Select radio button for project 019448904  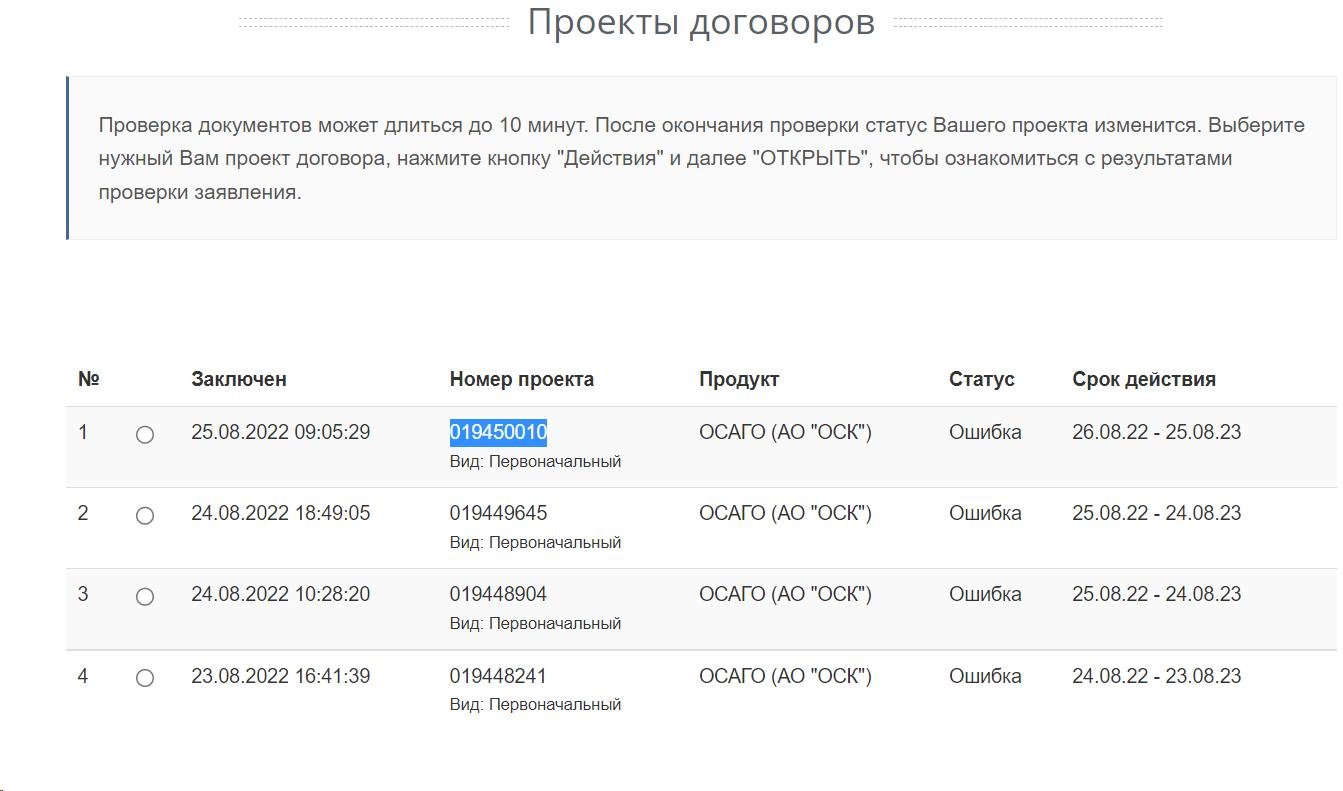145,597
